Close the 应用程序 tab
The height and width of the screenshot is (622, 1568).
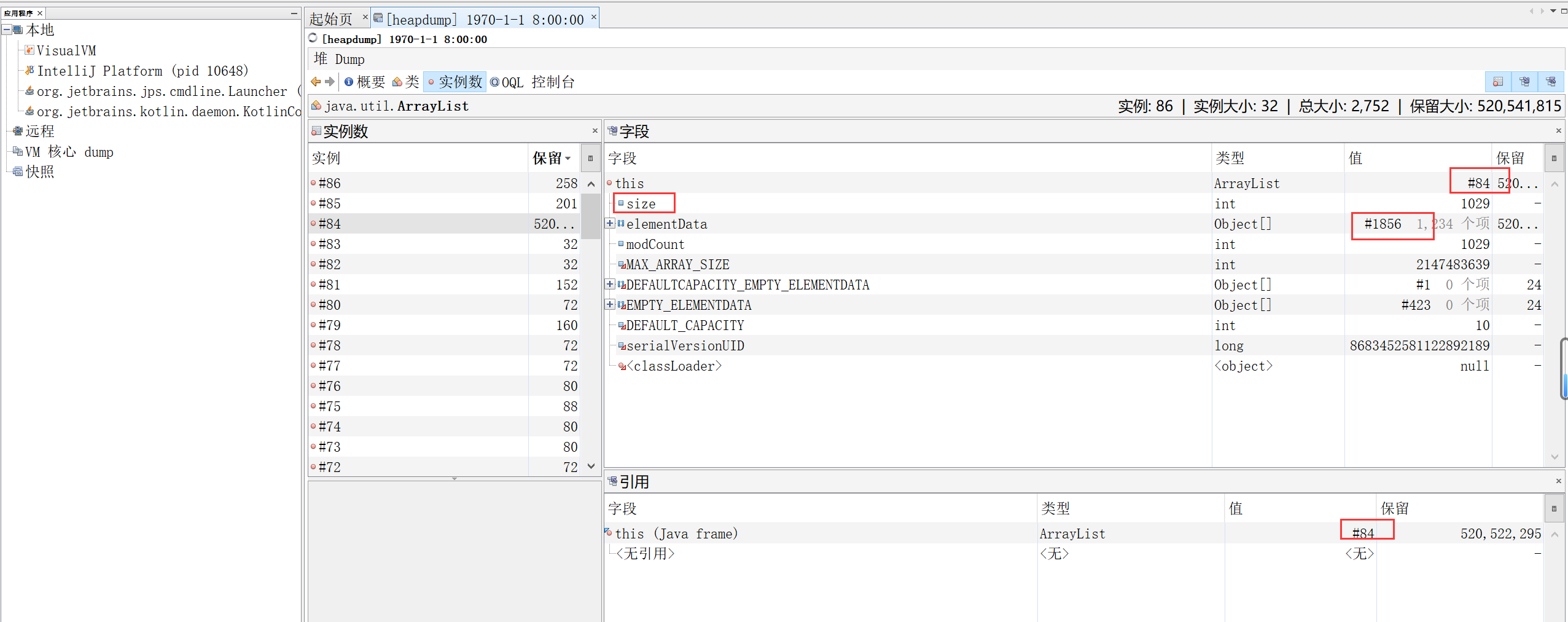pyautogui.click(x=40, y=13)
